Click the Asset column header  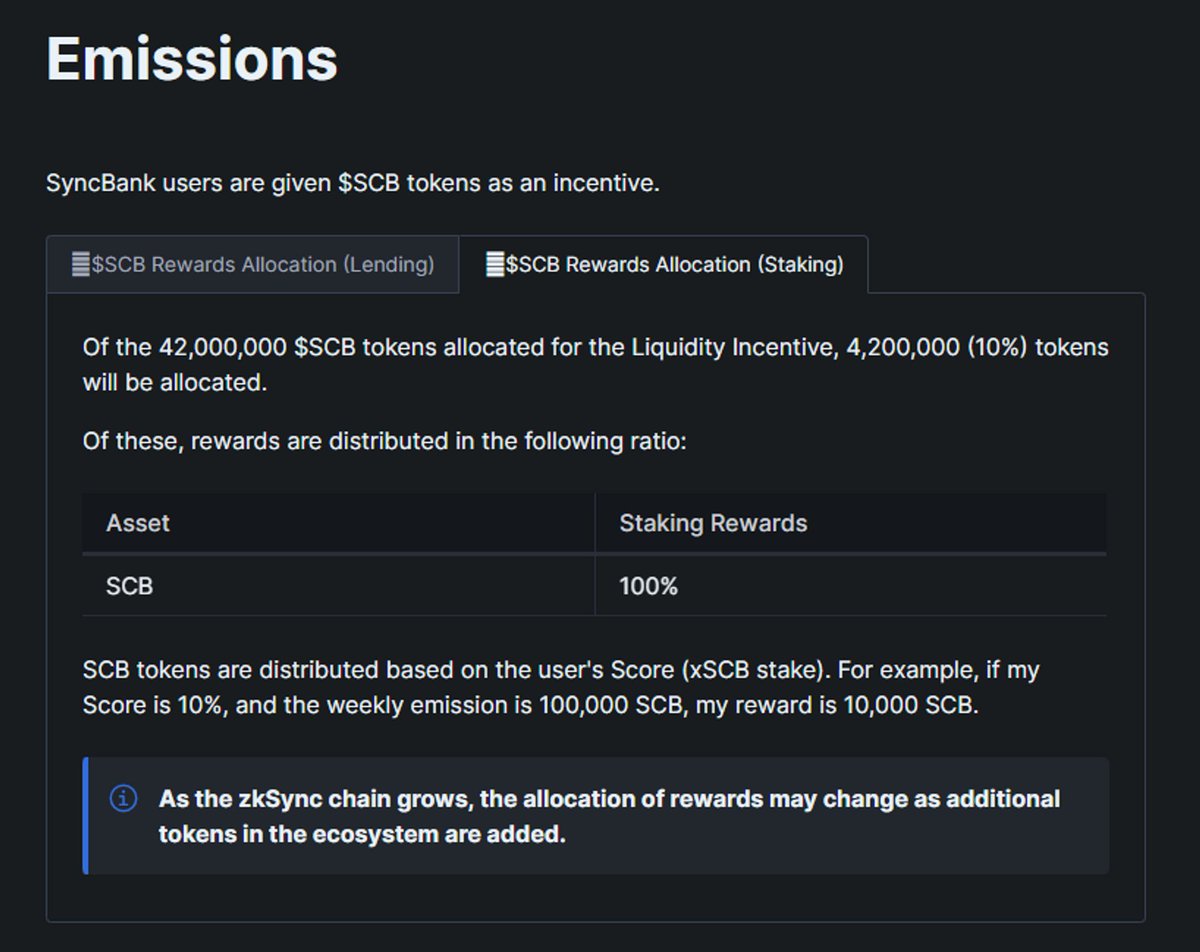point(338,523)
